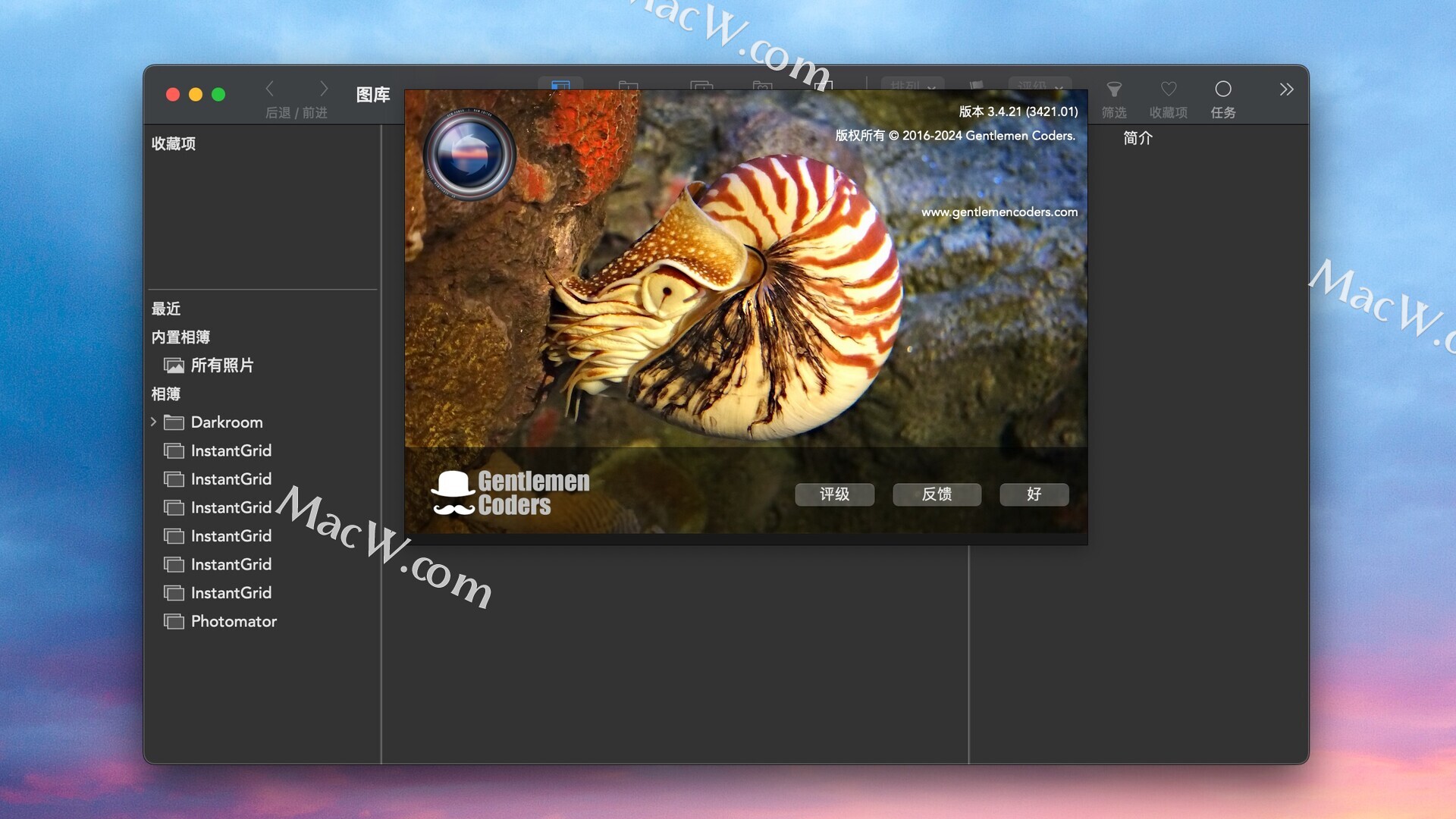Open www.gentlemencoders.com link
The width and height of the screenshot is (1456, 819).
[999, 212]
